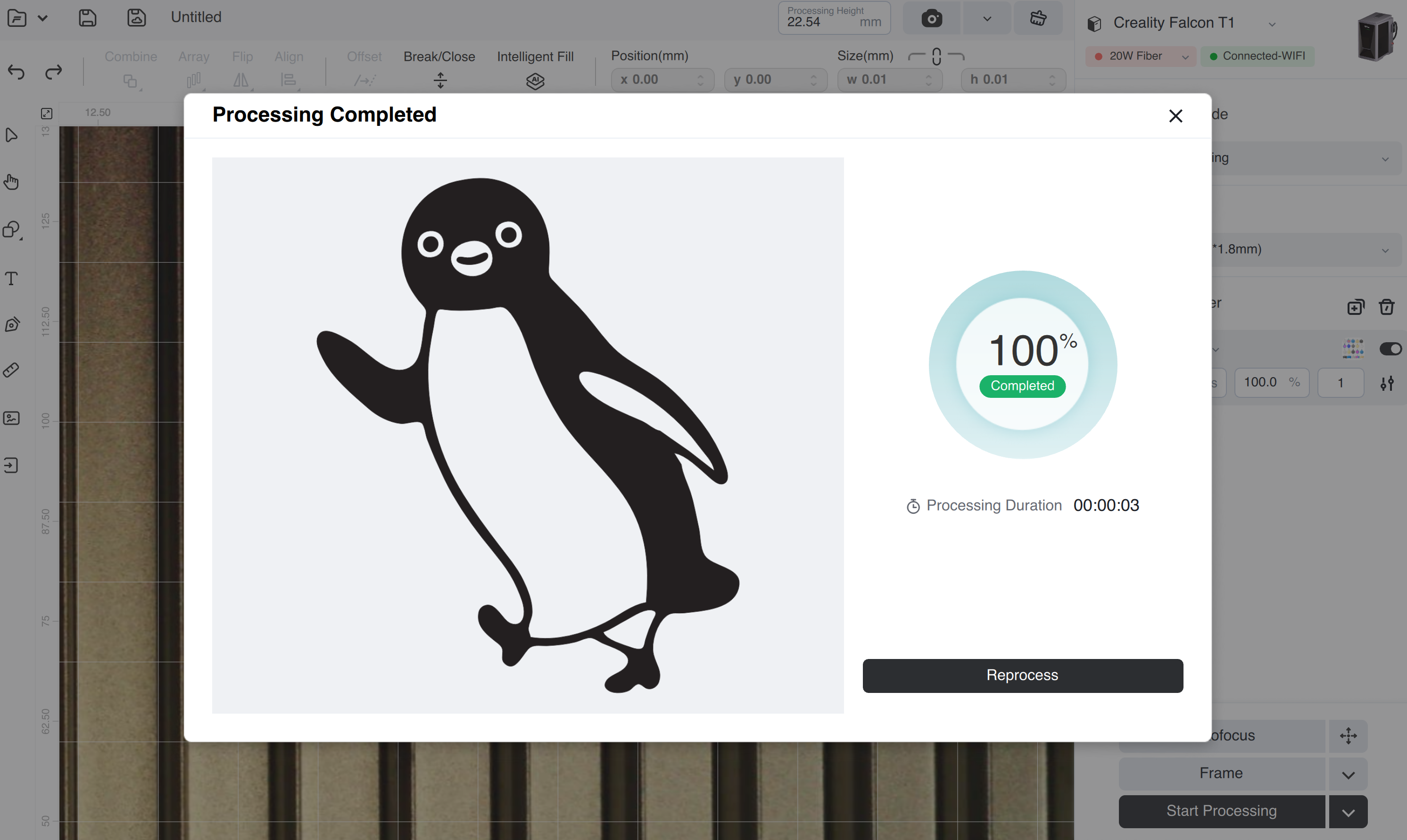Image resolution: width=1407 pixels, height=840 pixels.
Task: Click the 100.0 % power field
Action: tap(1272, 383)
